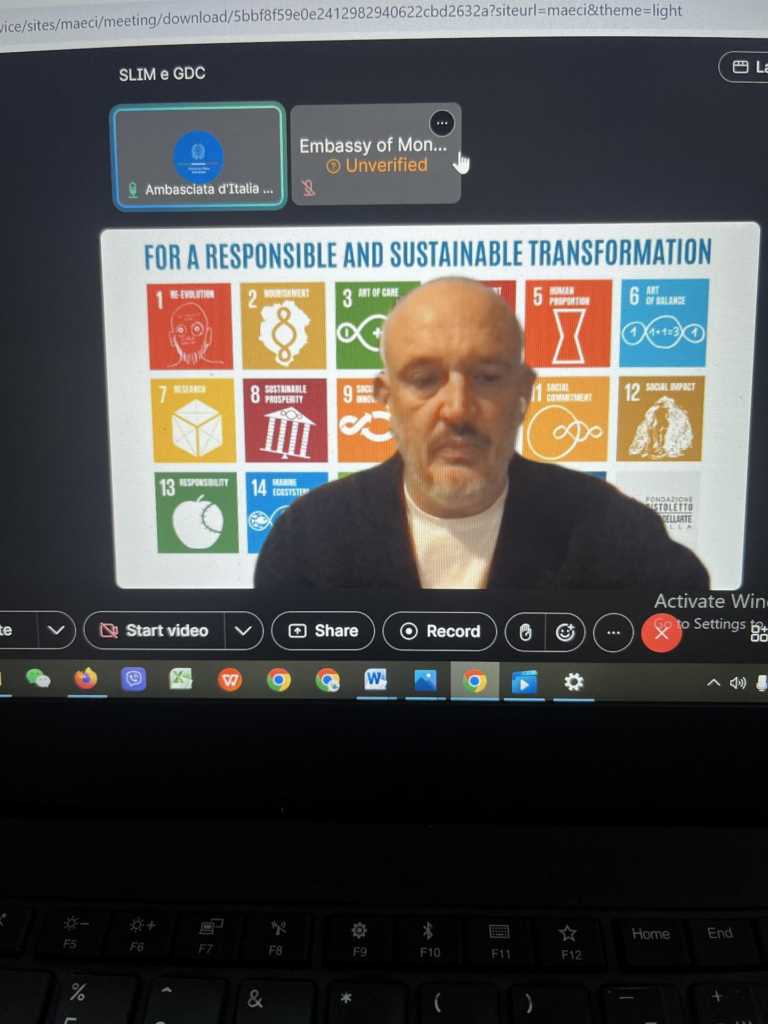Image resolution: width=768 pixels, height=1024 pixels.
Task: Click the Share button
Action: [x=323, y=630]
